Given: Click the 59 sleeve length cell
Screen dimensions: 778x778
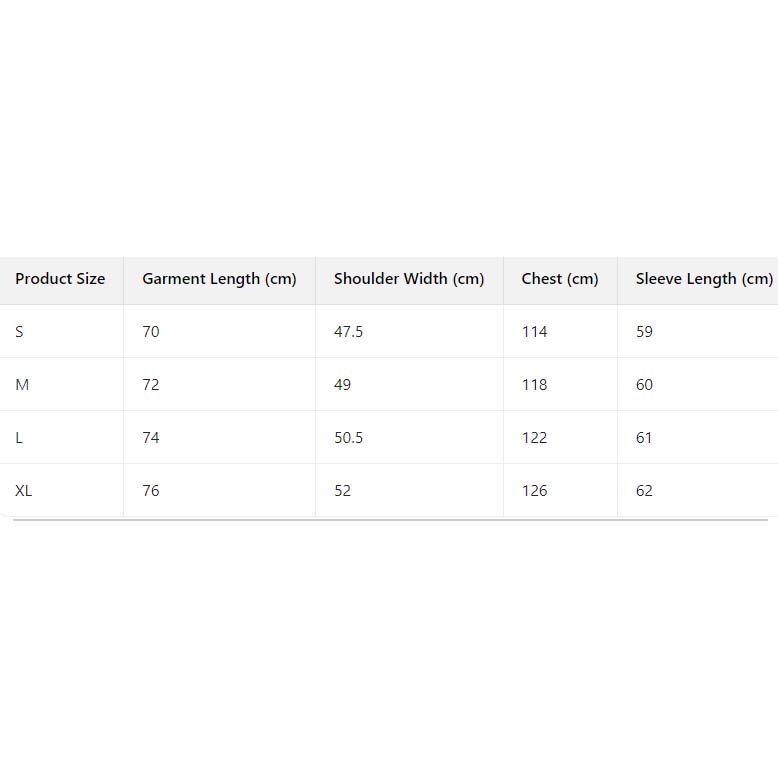Looking at the screenshot, I should click(x=644, y=332).
